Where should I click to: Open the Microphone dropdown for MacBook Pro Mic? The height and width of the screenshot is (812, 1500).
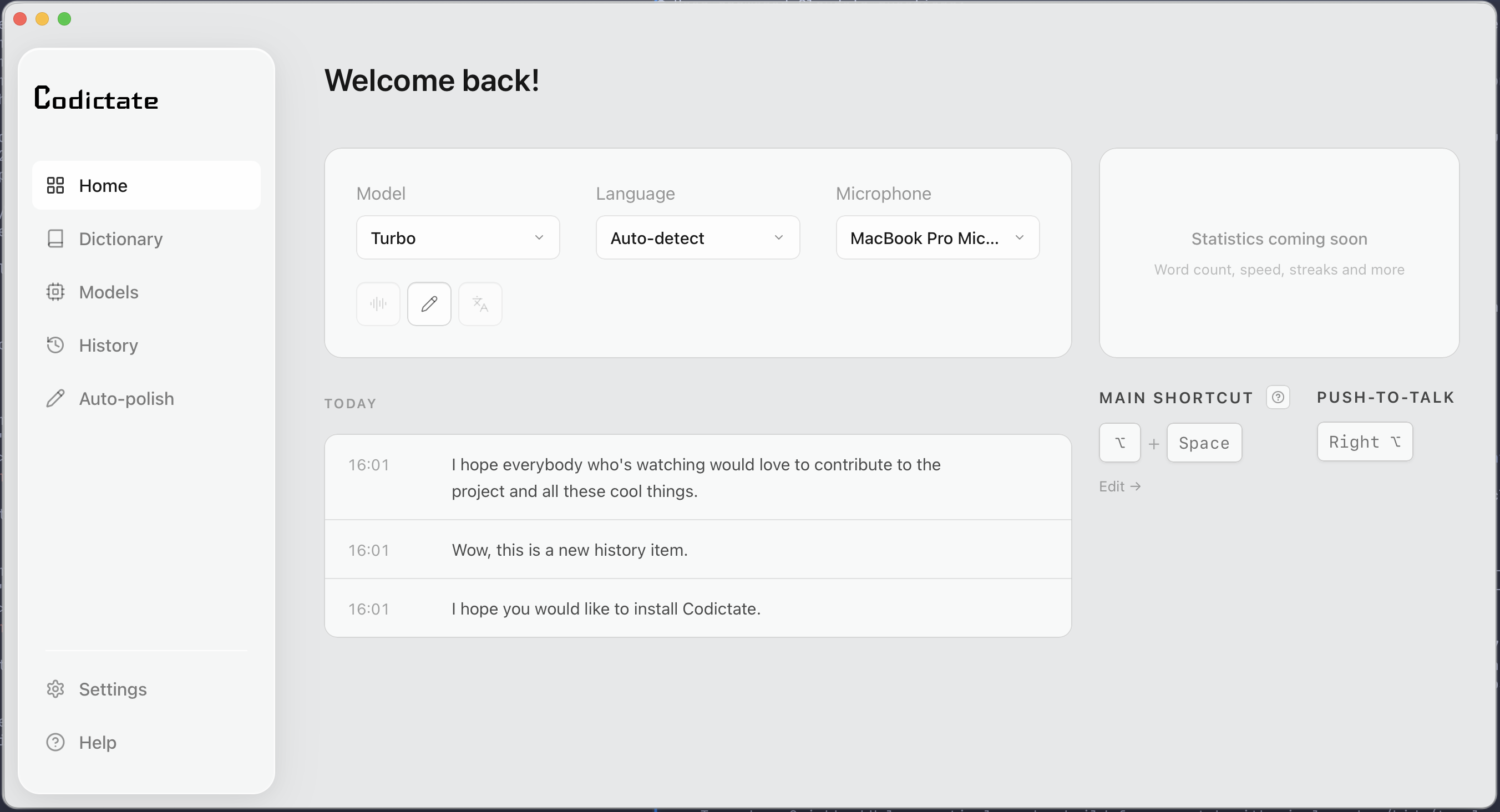point(937,237)
